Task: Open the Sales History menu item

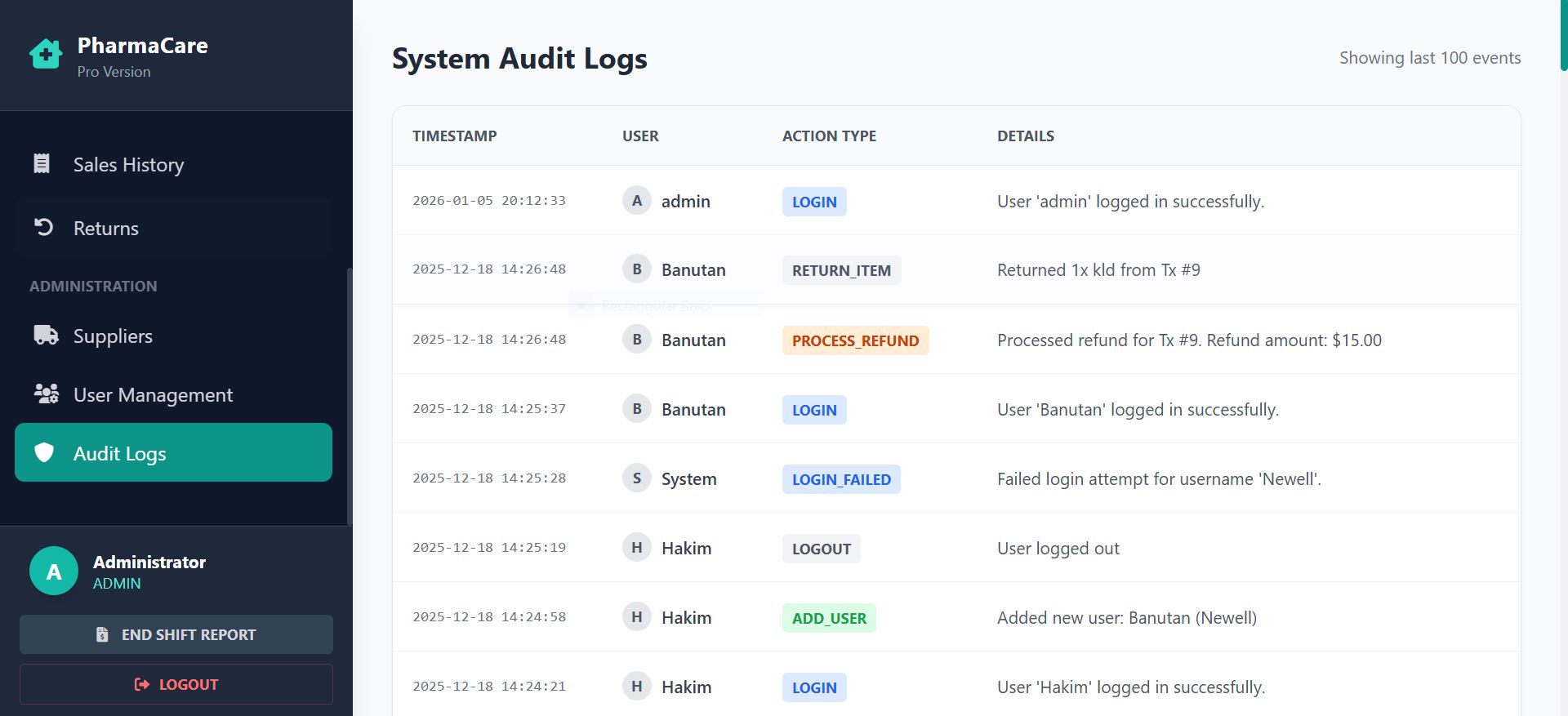Action: 173,164
